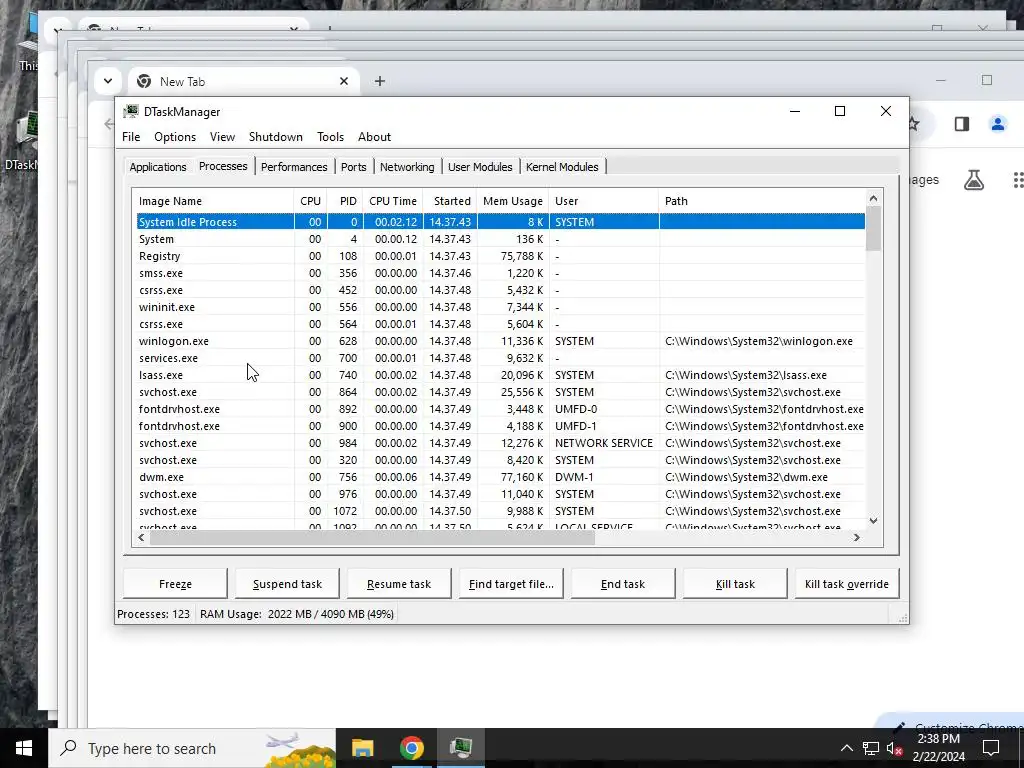Select the services.exe process row
This screenshot has height=768, width=1024.
(501, 358)
